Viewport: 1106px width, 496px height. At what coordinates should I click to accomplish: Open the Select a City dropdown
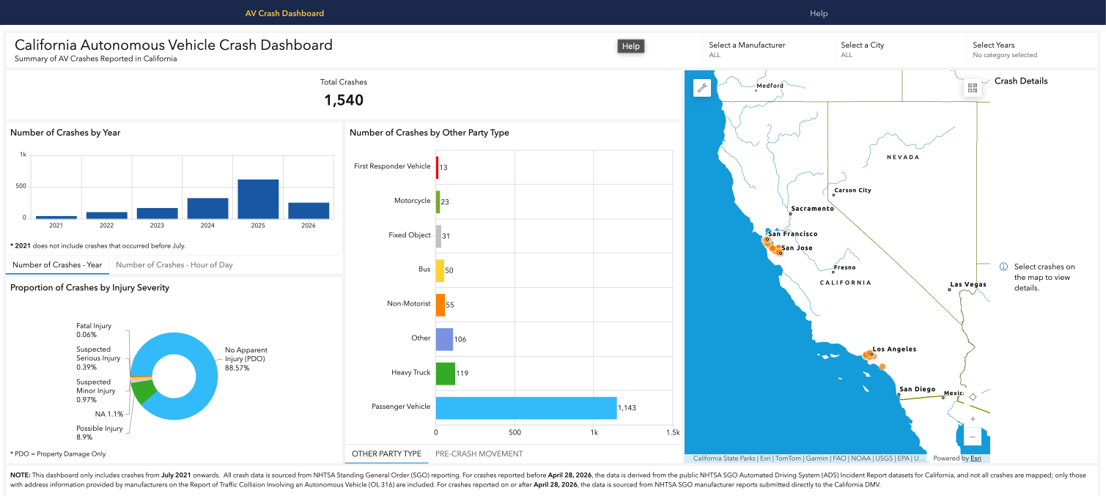pyautogui.click(x=899, y=49)
